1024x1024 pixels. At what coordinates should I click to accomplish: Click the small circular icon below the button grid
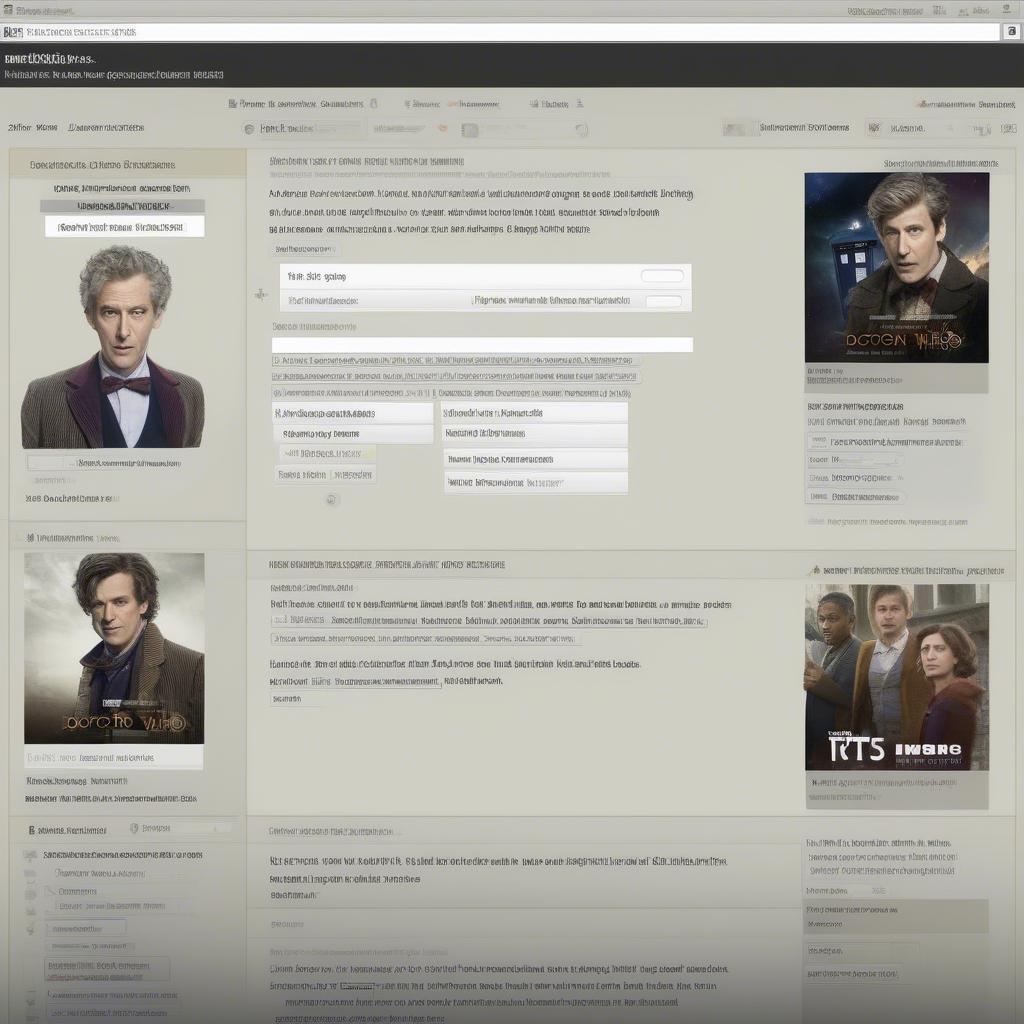click(332, 499)
